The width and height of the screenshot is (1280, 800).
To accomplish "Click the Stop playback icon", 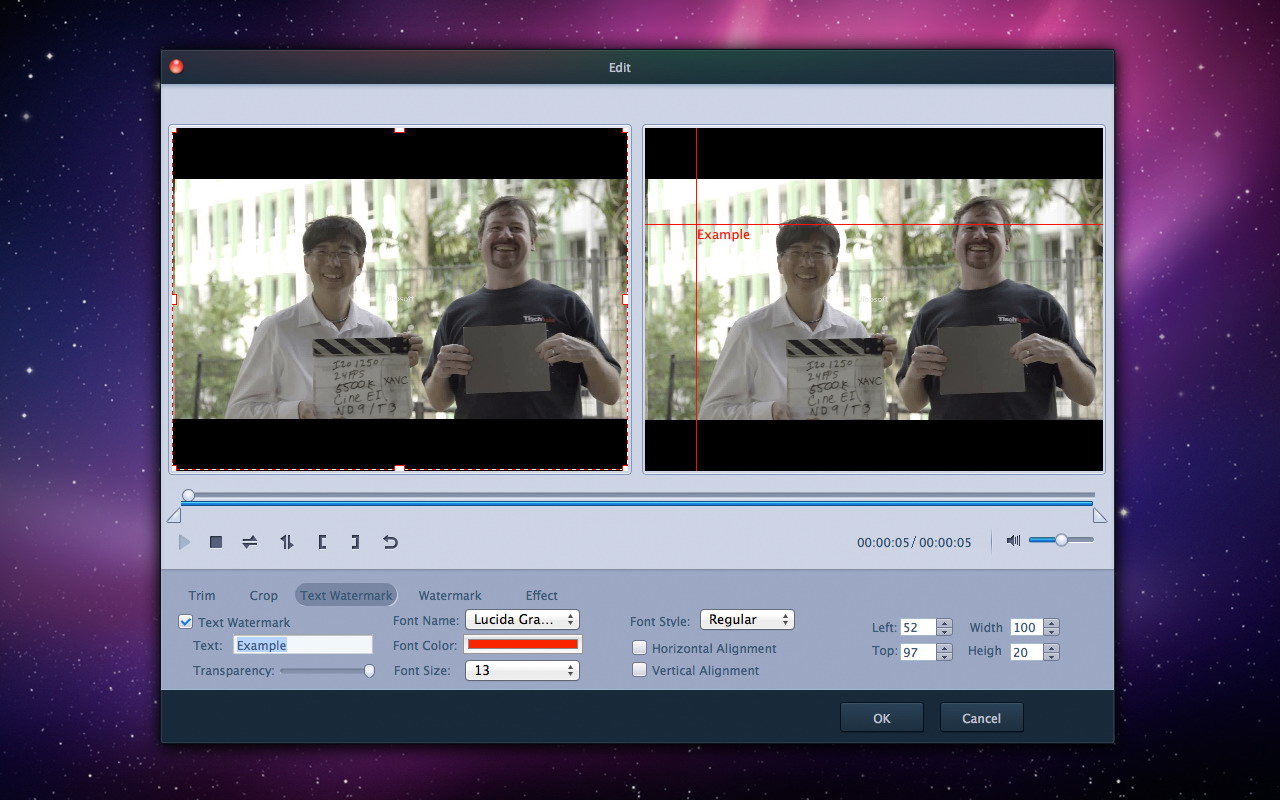I will pos(214,541).
